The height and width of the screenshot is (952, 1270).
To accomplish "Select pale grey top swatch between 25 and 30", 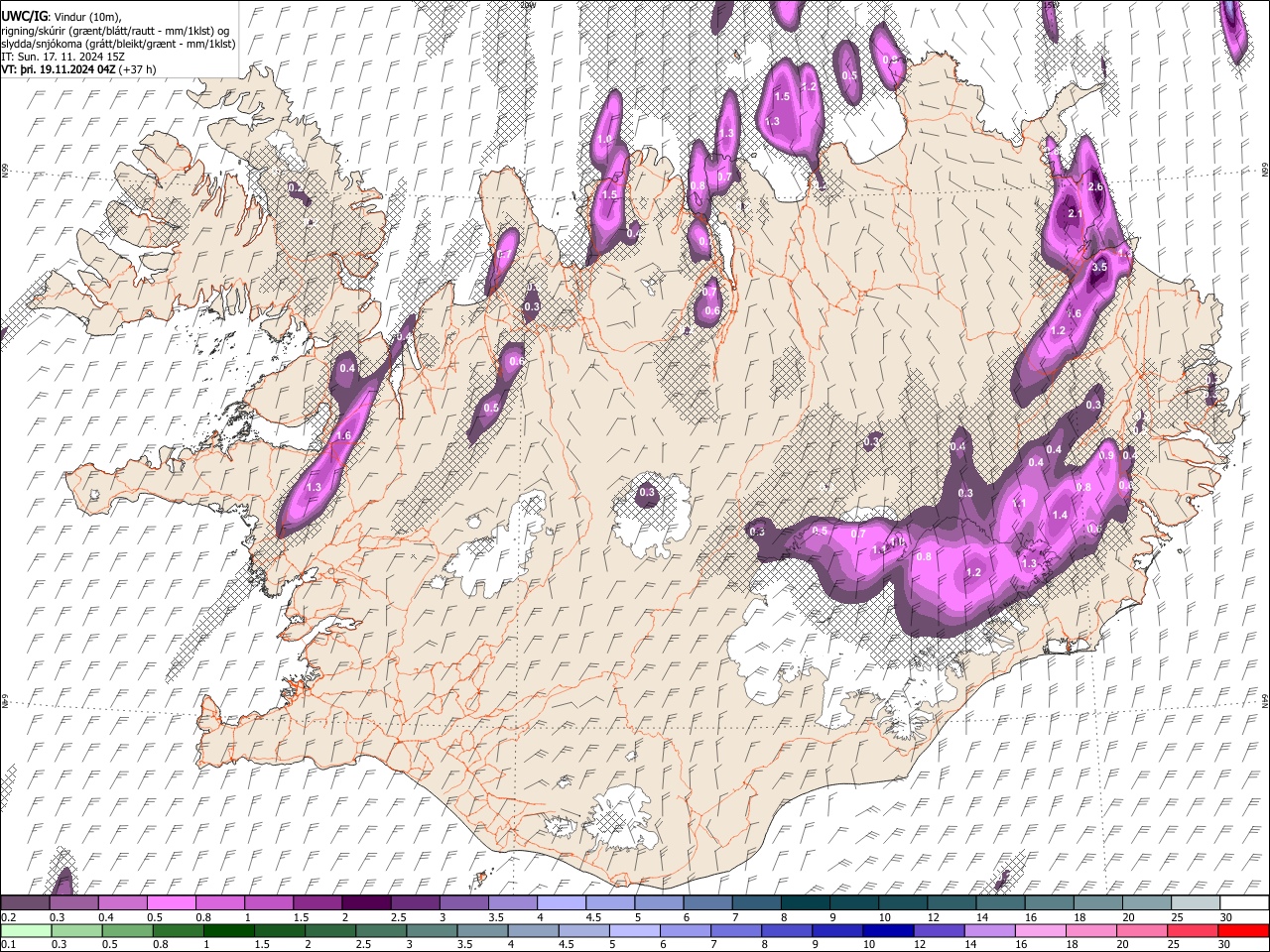I will click(x=1196, y=902).
